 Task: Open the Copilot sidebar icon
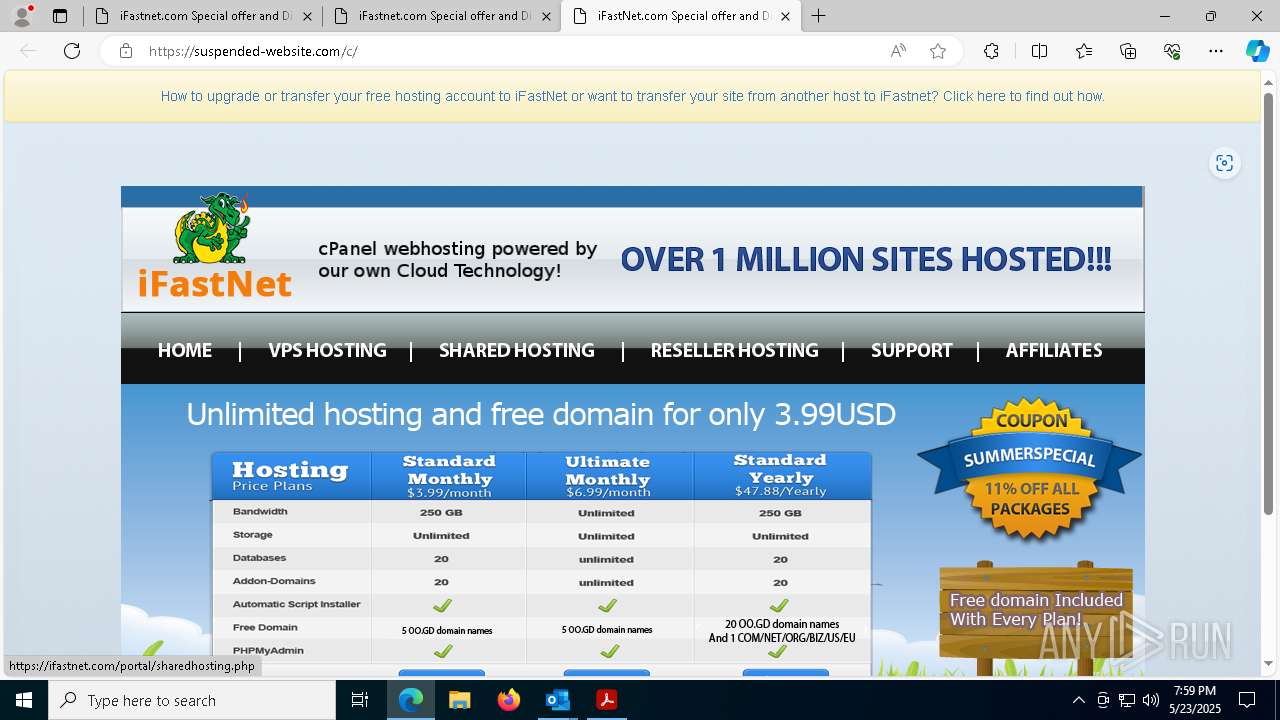point(1257,51)
